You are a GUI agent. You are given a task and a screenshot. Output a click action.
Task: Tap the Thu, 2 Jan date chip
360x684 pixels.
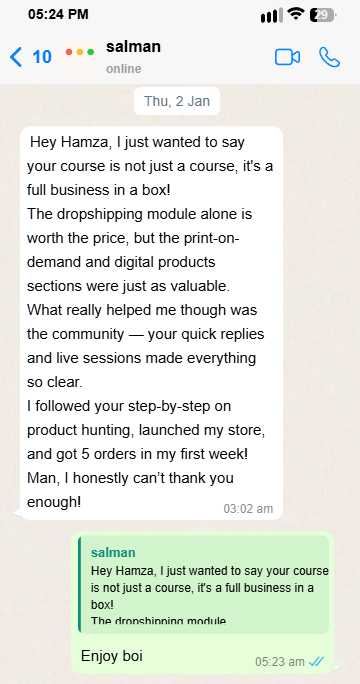coord(177,101)
